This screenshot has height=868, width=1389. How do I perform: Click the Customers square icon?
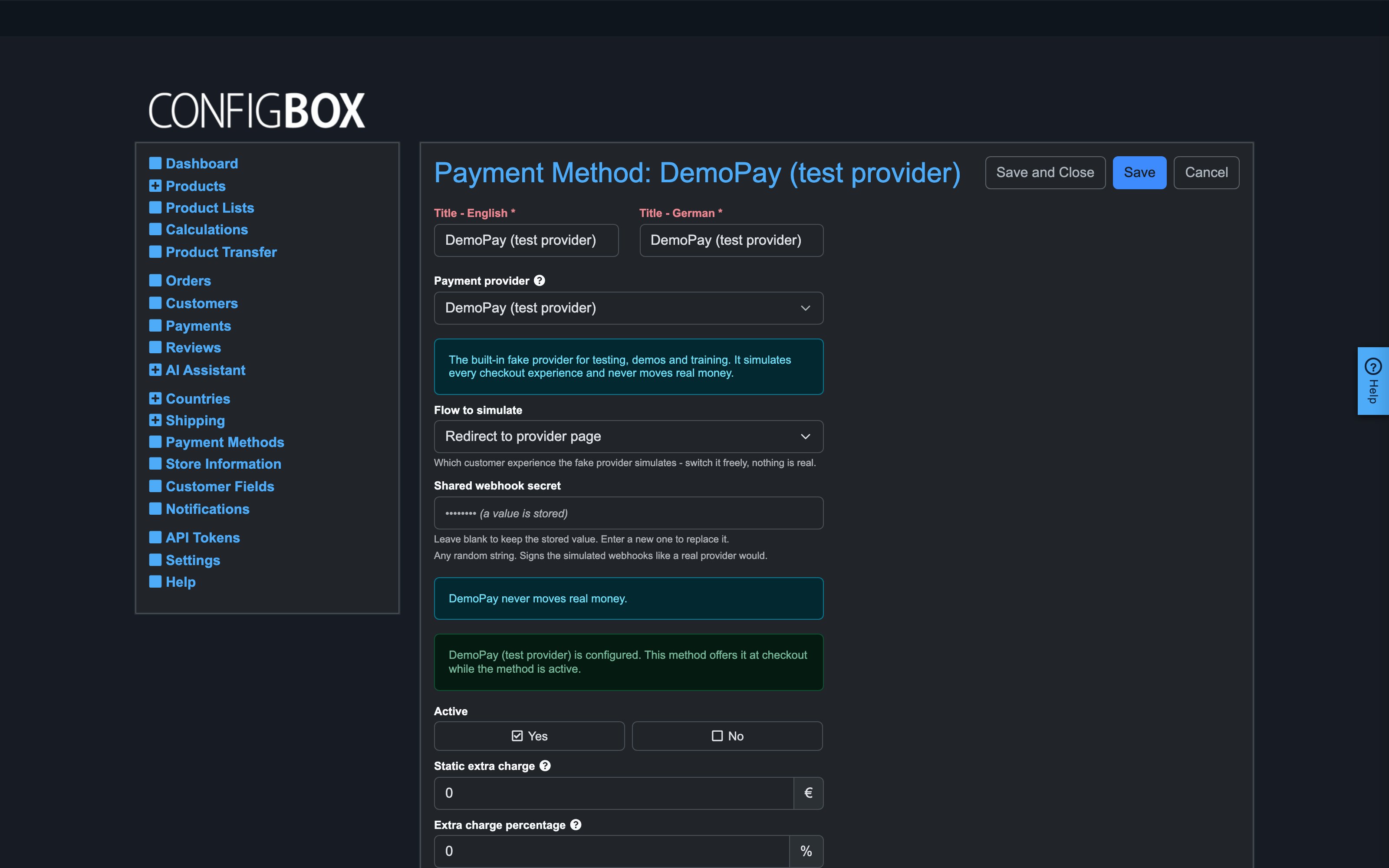click(155, 302)
